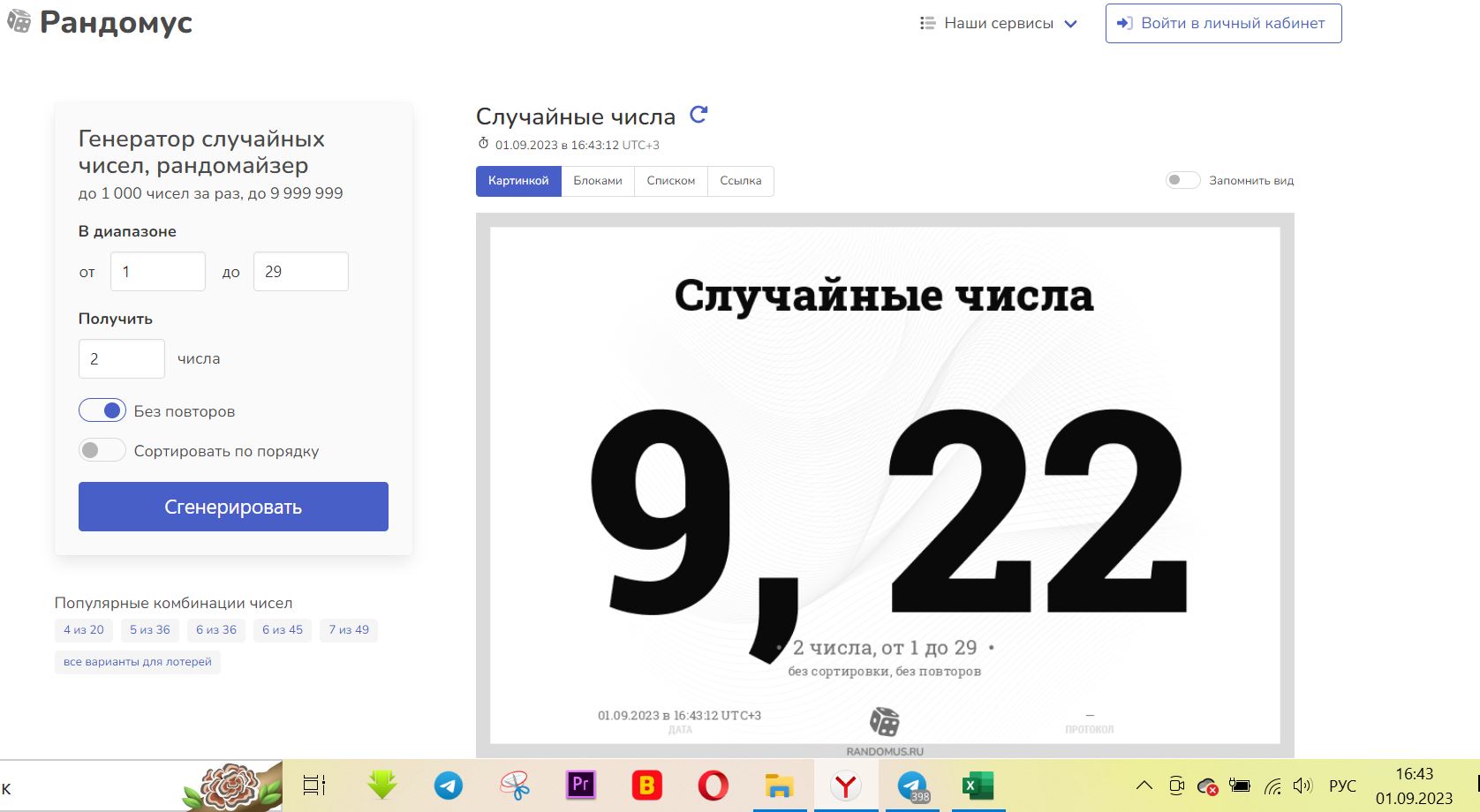
Task: Show hidden system tray icons
Action: (x=1144, y=786)
